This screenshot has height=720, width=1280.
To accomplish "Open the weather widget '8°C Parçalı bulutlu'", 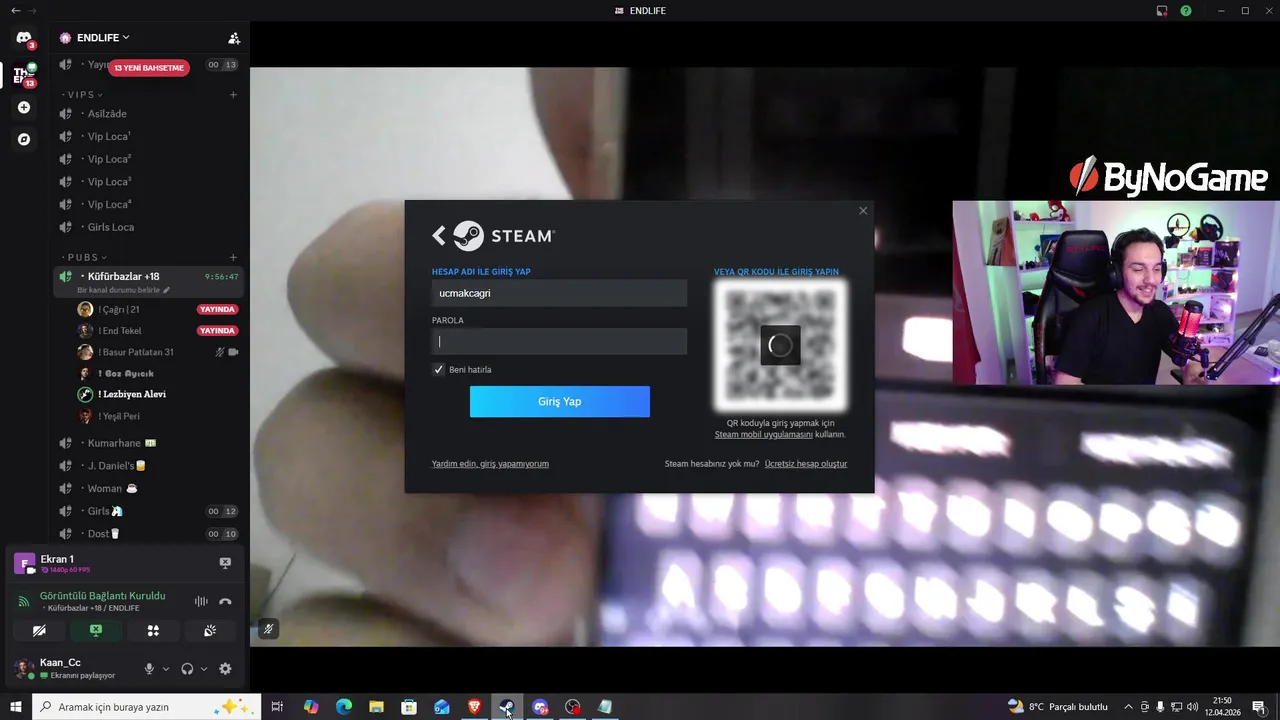I will click(1058, 707).
